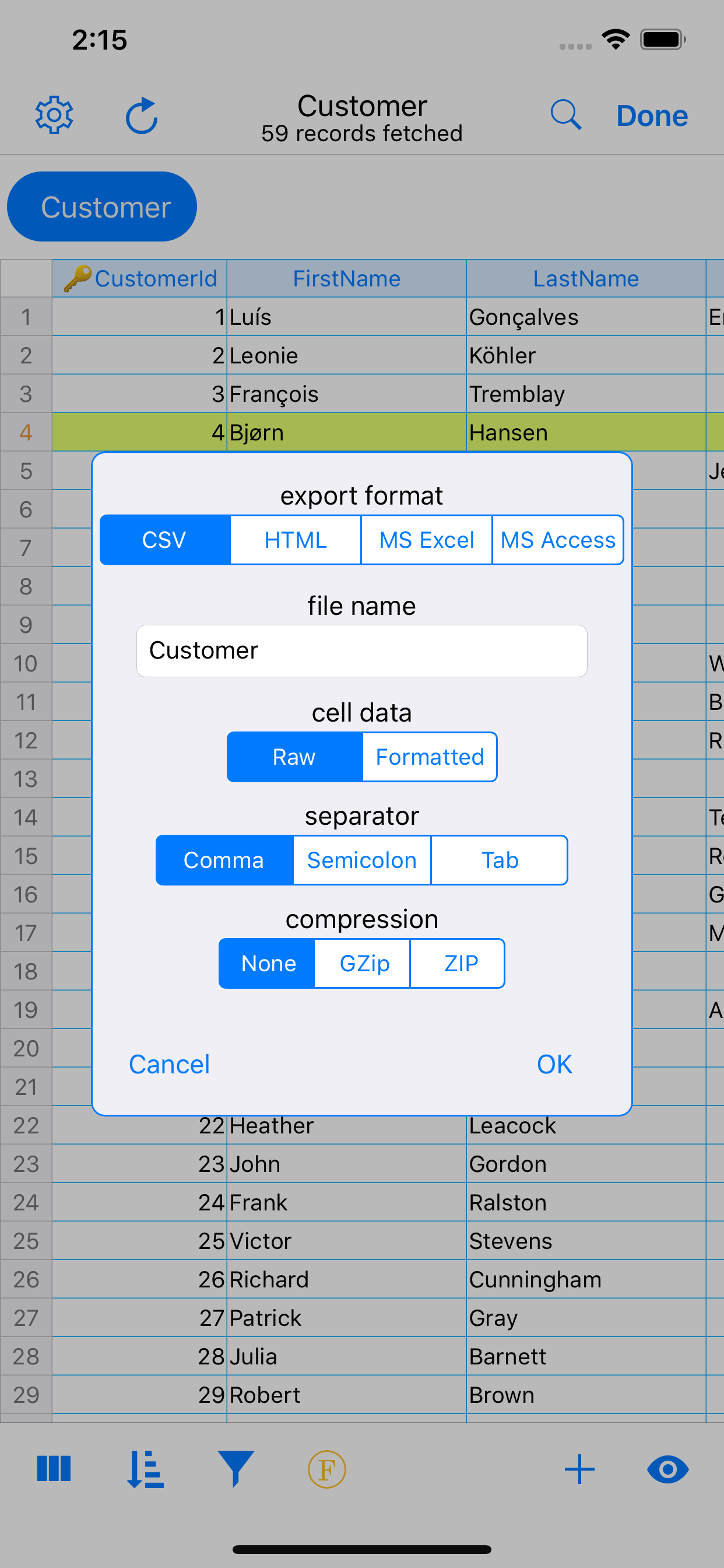
Task: Tap the Done button
Action: [x=652, y=116]
